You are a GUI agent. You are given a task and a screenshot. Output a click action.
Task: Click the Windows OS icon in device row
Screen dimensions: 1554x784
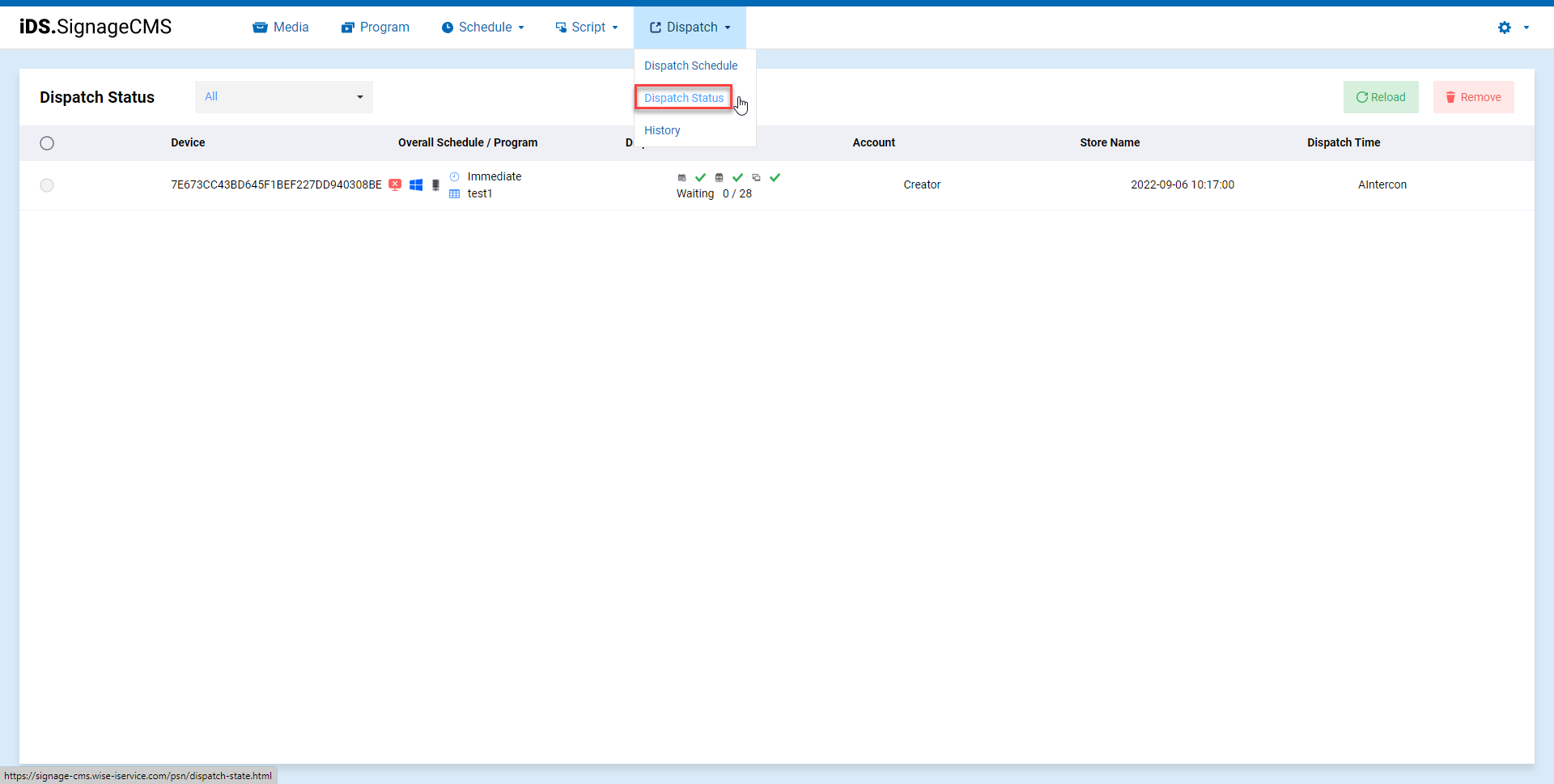click(416, 184)
